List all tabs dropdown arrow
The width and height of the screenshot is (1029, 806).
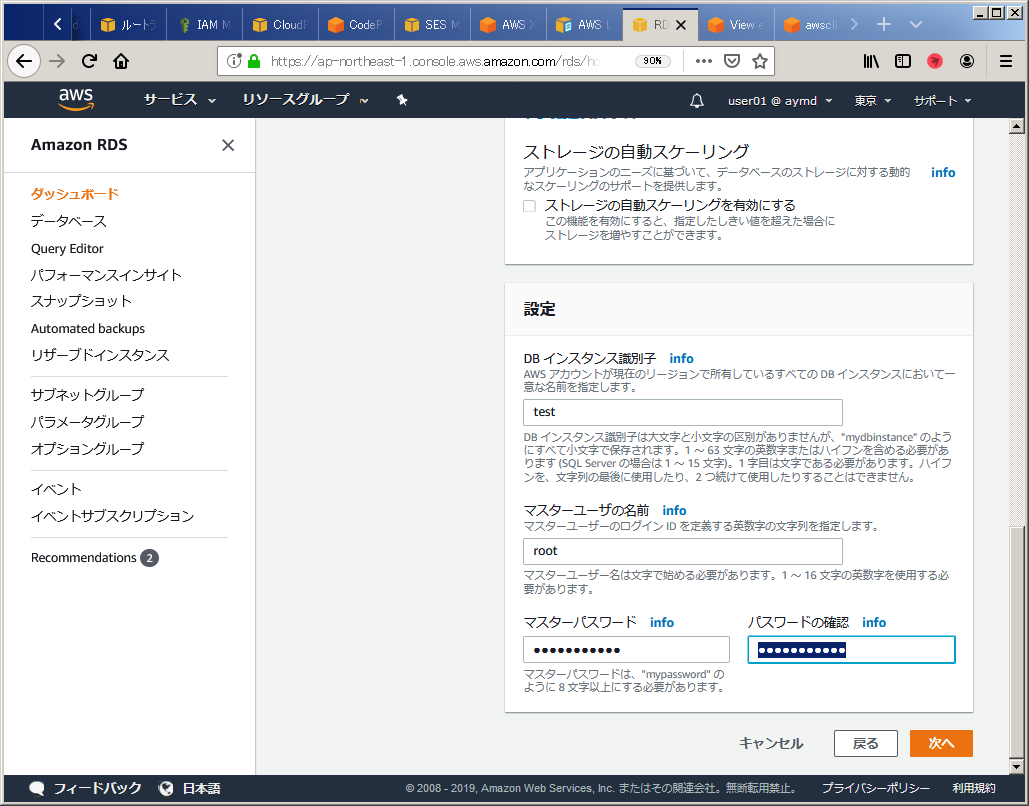[x=916, y=24]
